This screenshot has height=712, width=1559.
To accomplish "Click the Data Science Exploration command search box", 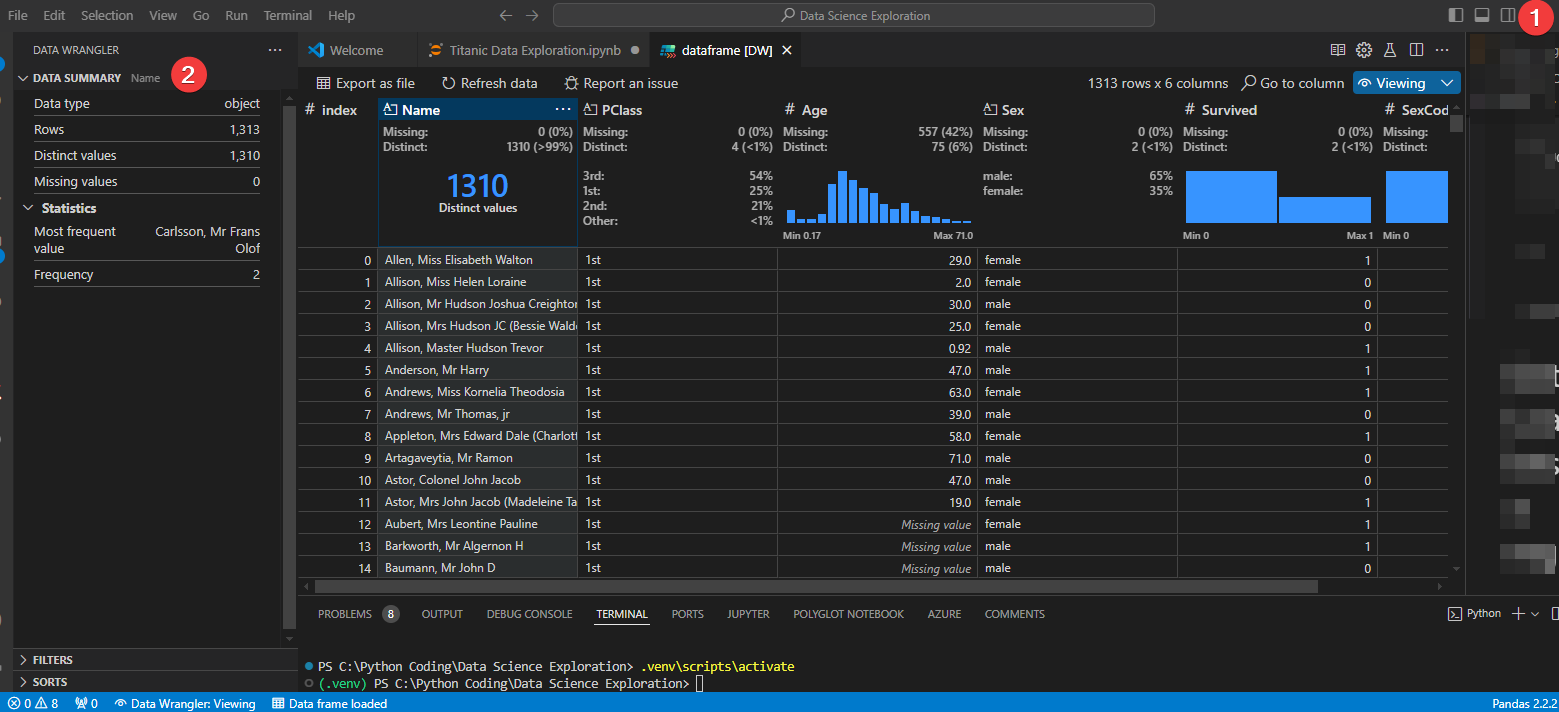I will pyautogui.click(x=854, y=15).
